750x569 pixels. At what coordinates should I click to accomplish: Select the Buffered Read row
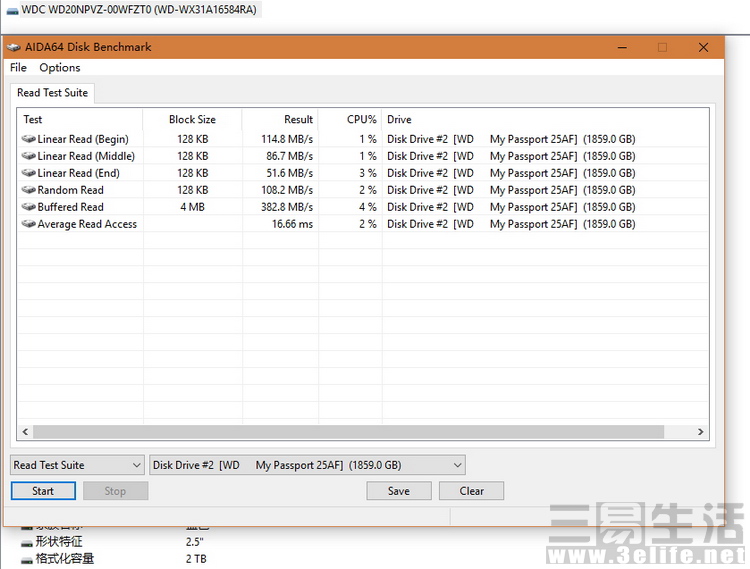coord(363,207)
